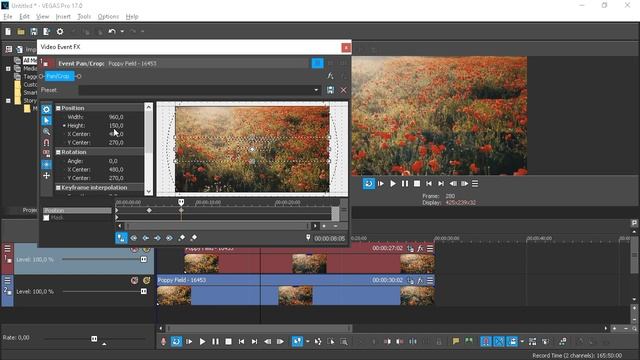This screenshot has height=360, width=640.
Task: Jump to the first keyframe
Action: click(x=134, y=238)
